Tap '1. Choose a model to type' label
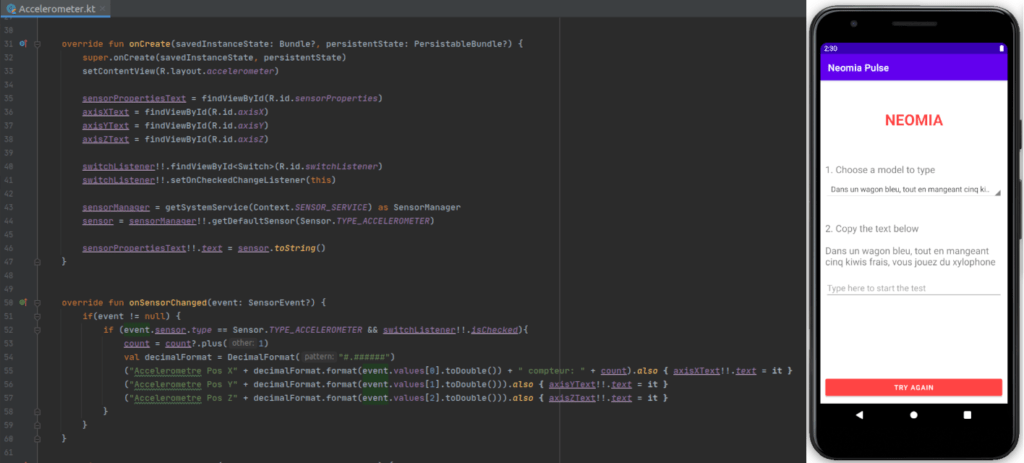The image size is (1024, 463). pyautogui.click(x=880, y=170)
